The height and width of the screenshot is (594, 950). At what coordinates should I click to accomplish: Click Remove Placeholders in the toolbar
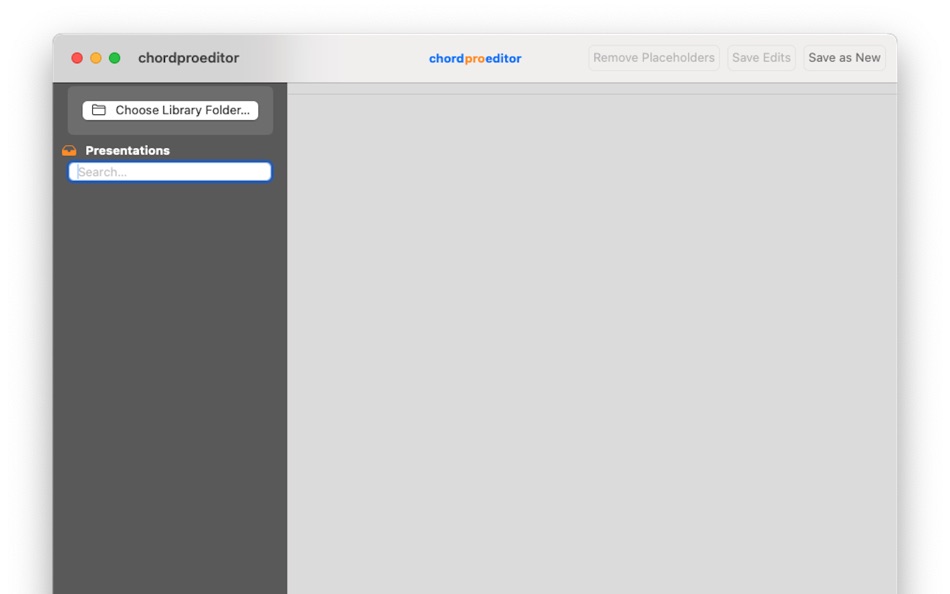pyautogui.click(x=653, y=57)
